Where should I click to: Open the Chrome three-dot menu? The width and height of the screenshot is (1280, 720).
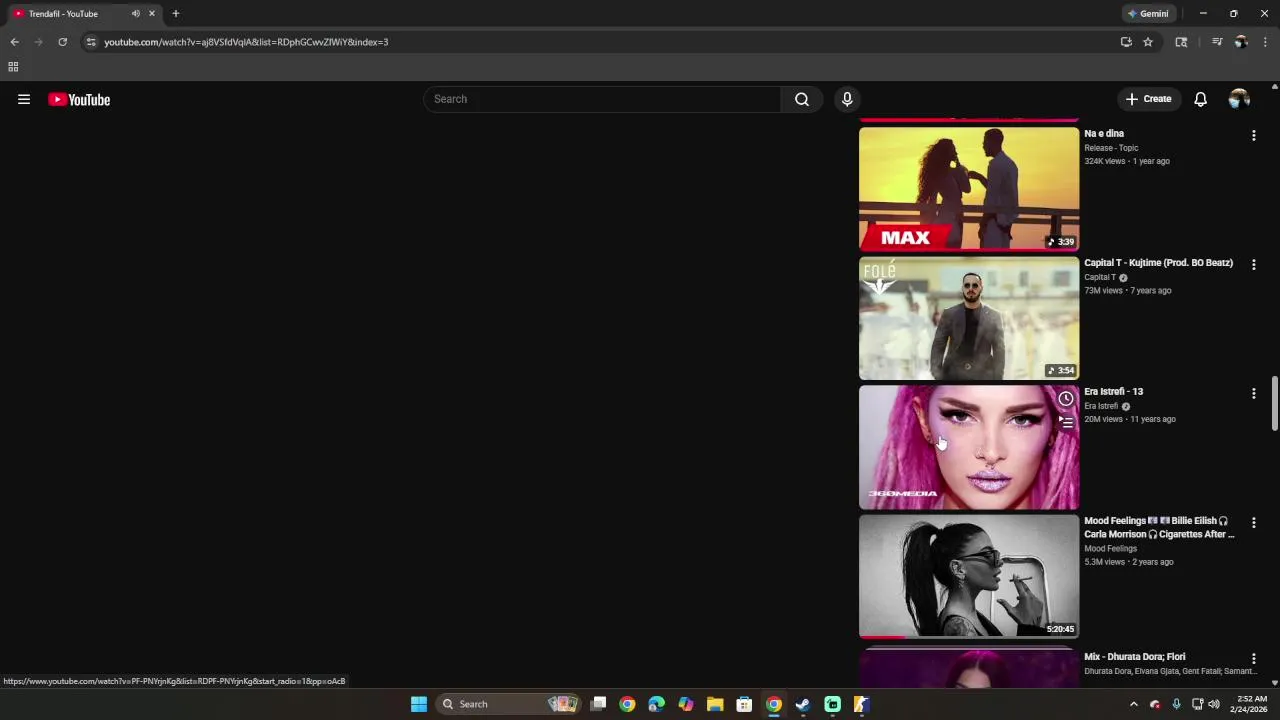click(1265, 42)
